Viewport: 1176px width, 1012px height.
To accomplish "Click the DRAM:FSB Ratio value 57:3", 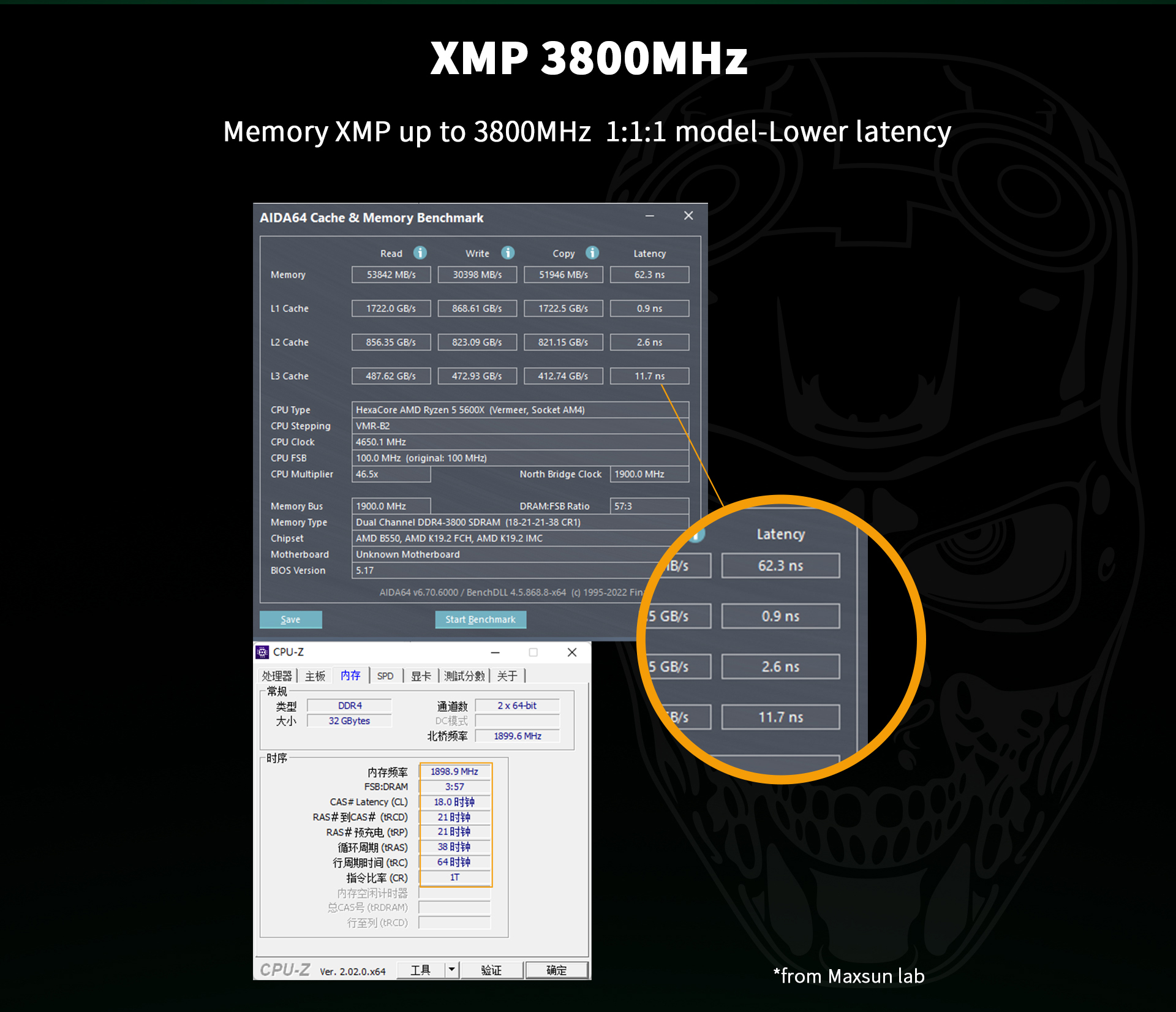I will click(x=649, y=506).
